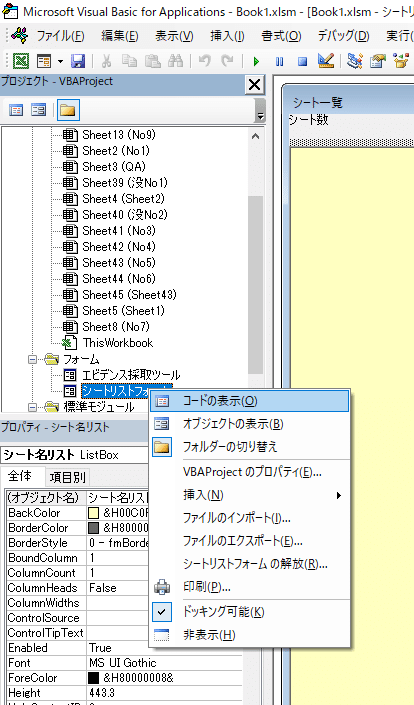Click ForeColor black swatch value

tap(93, 678)
